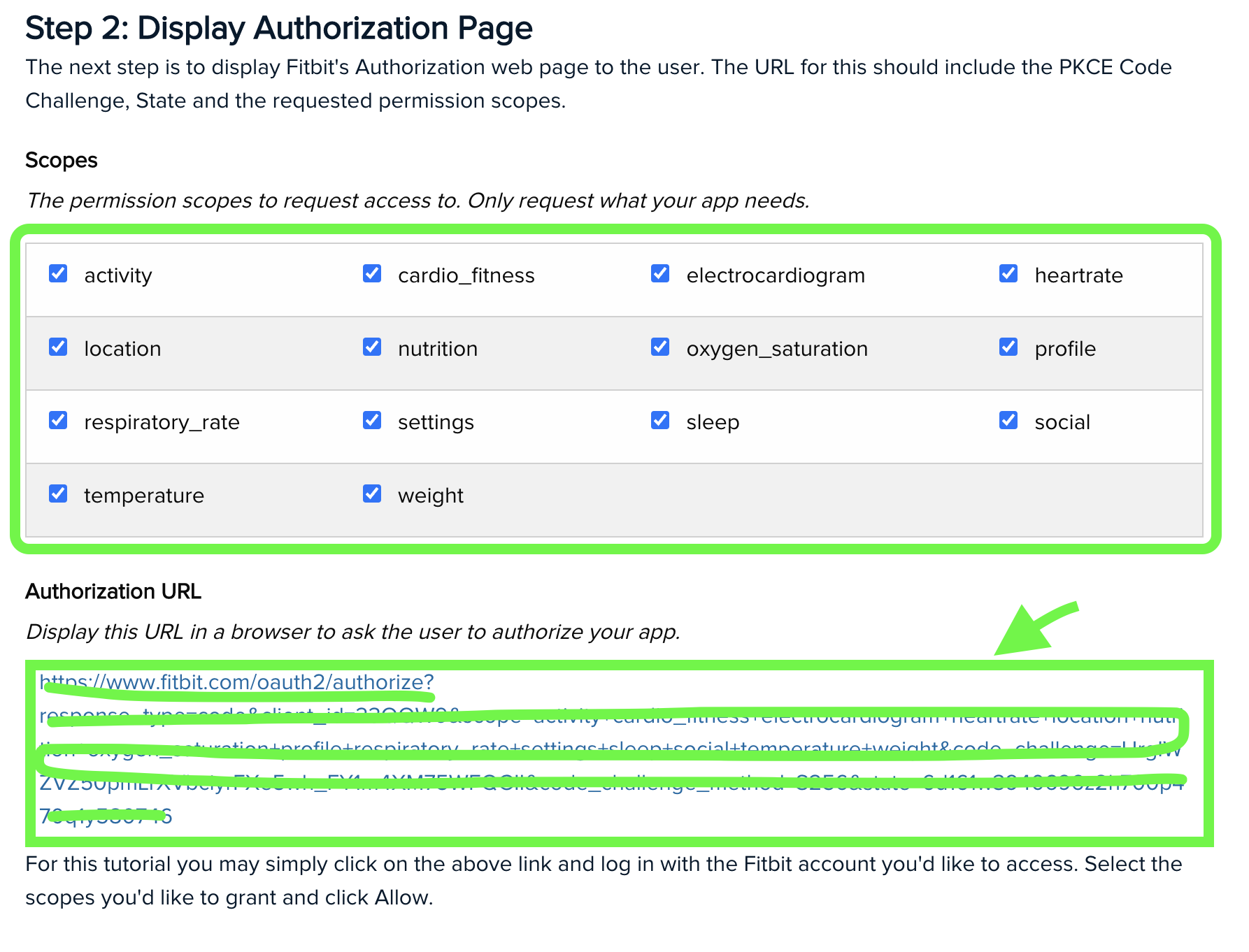
Task: Click the 'cardio_fitness' scope label
Action: (x=466, y=275)
